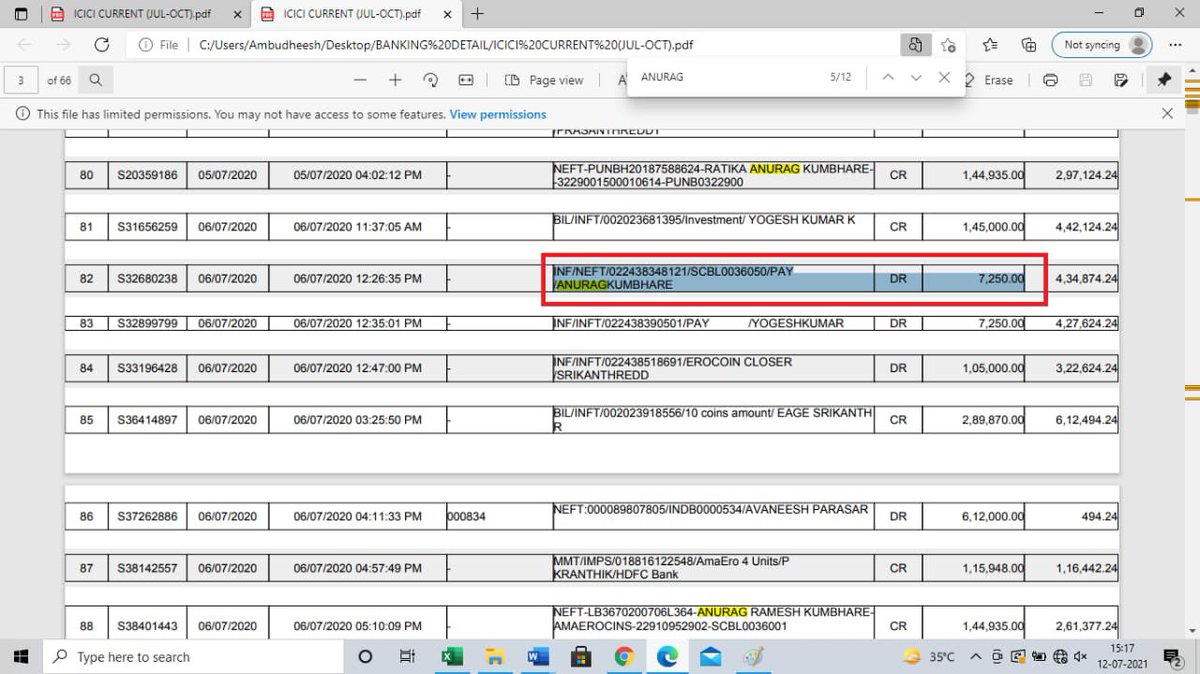Close the find bar
This screenshot has height=674, width=1200.
pyautogui.click(x=944, y=77)
